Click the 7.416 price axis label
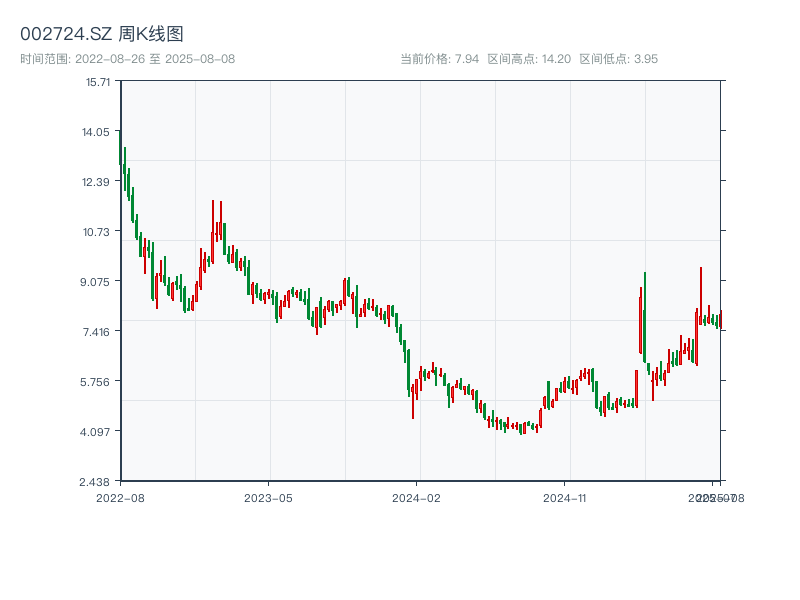800x600 pixels. point(98,331)
